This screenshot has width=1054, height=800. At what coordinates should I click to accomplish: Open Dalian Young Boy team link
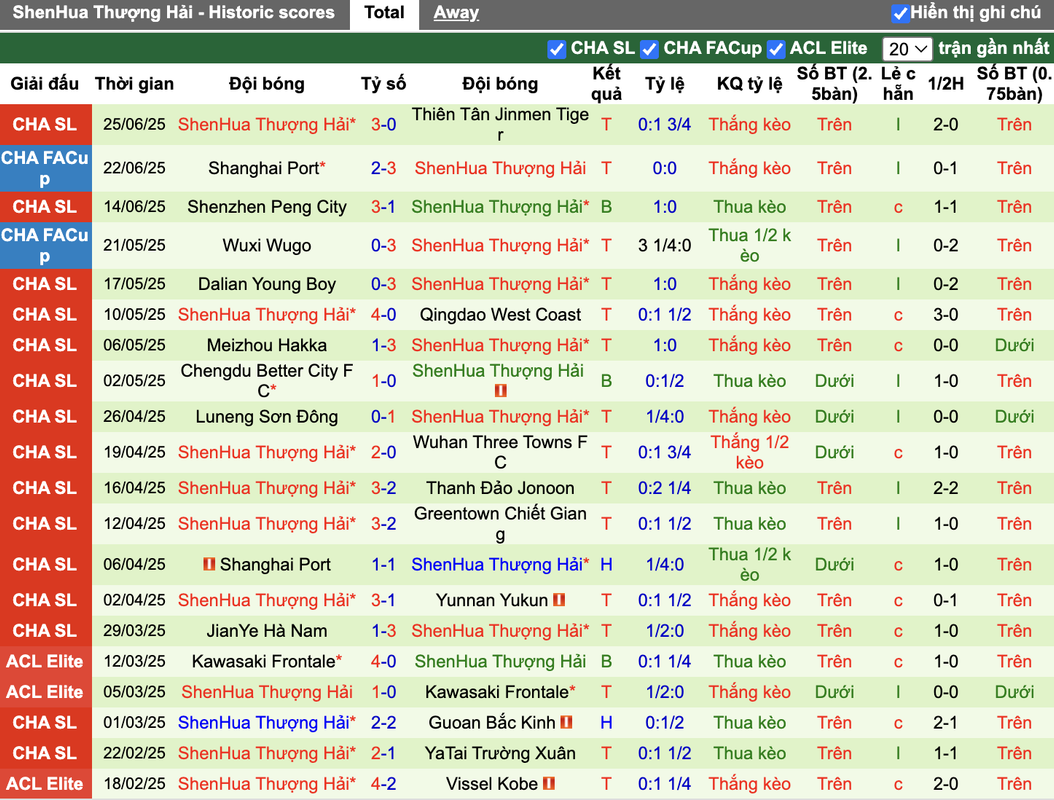click(267, 284)
